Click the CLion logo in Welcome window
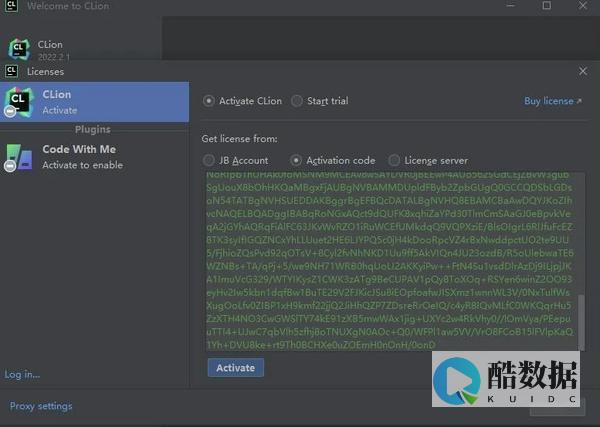Image resolution: width=600 pixels, height=427 pixels. [x=19, y=49]
